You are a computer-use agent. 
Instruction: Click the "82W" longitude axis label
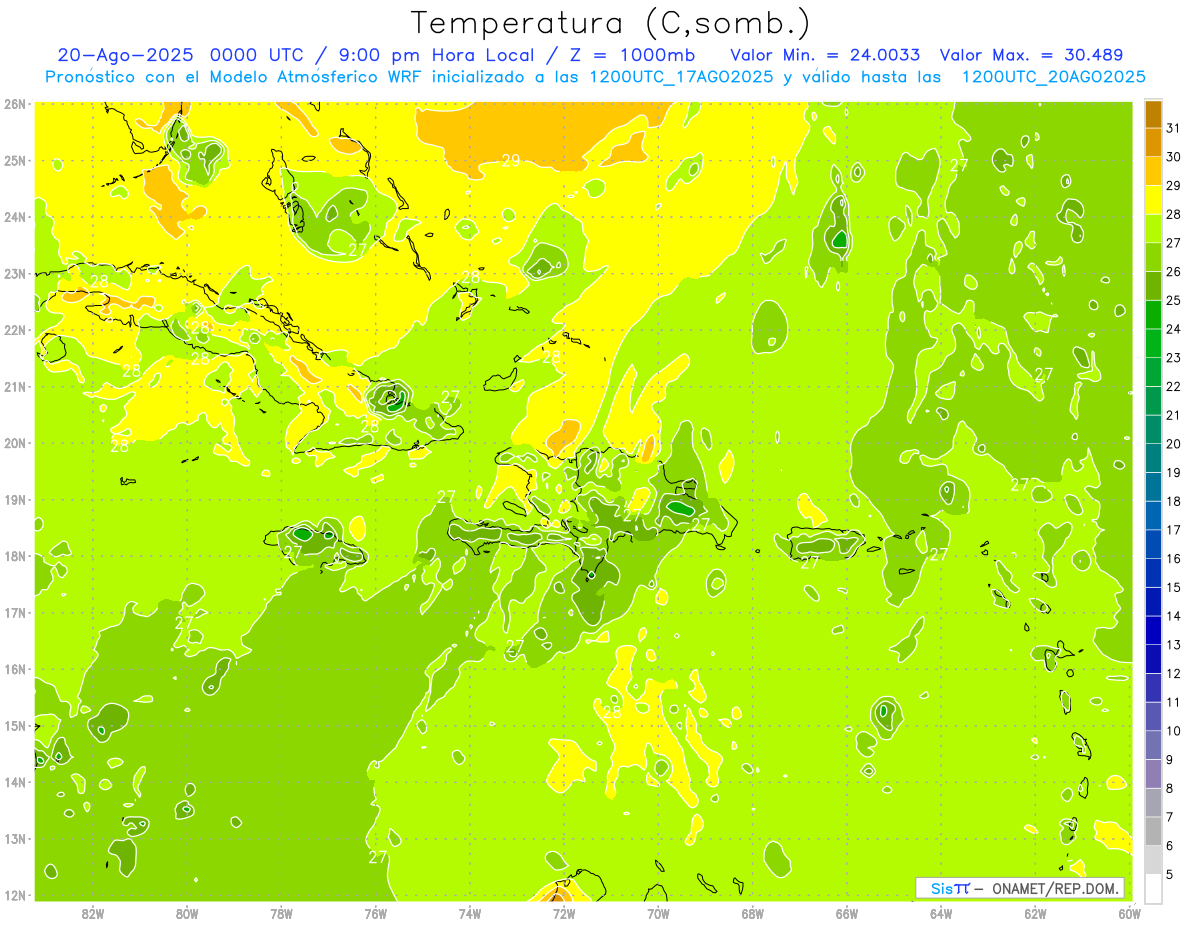[x=93, y=913]
